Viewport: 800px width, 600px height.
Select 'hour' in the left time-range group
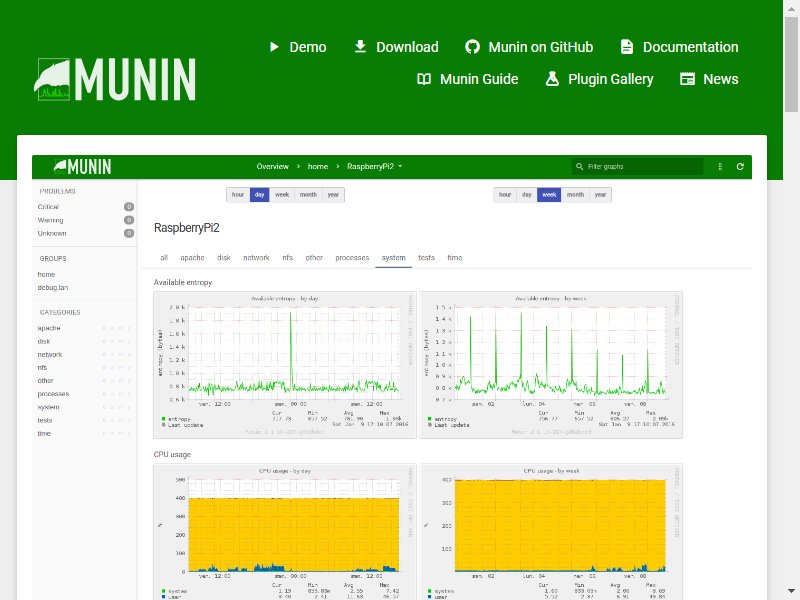(238, 195)
